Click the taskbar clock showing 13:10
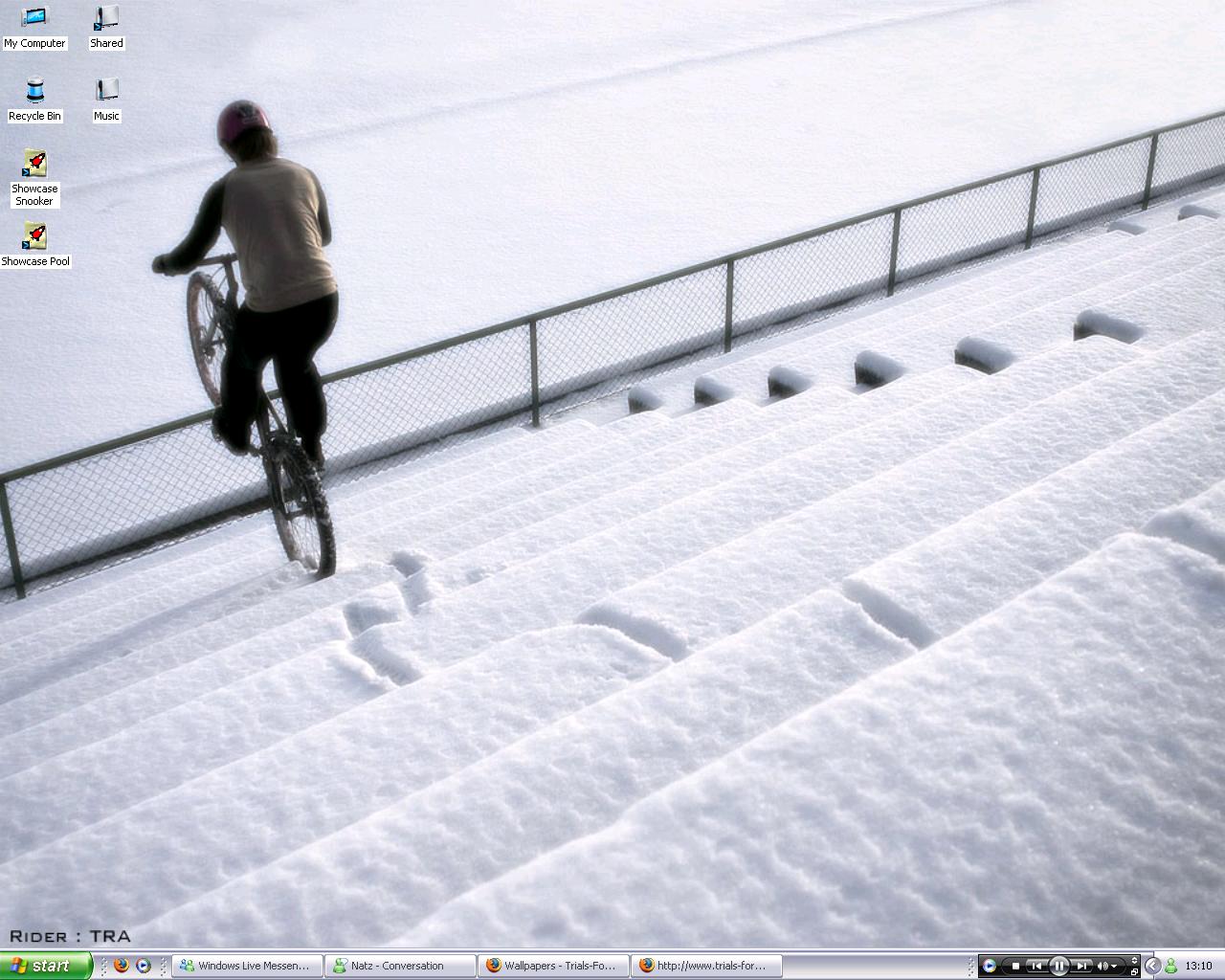Screen dimensions: 1225x980 pos(1198,966)
